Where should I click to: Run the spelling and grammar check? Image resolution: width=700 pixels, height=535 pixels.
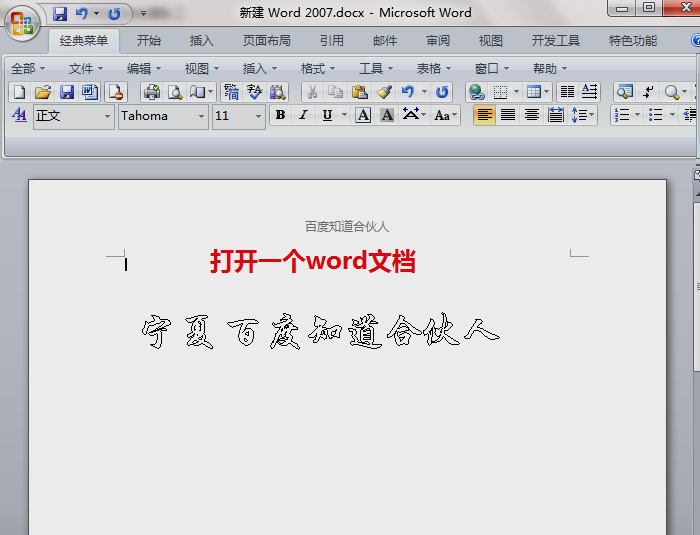pos(254,92)
